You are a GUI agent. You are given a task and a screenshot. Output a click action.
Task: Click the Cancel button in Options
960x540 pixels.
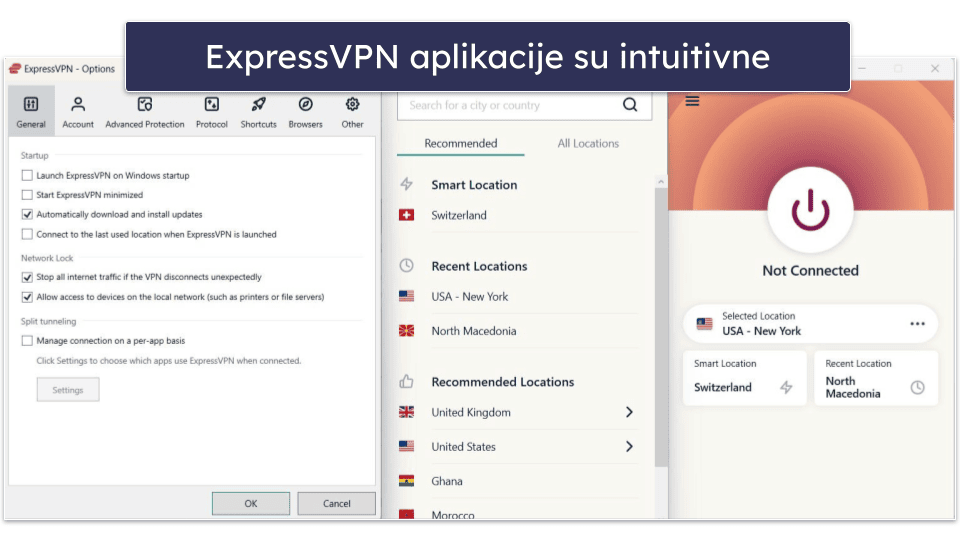337,503
